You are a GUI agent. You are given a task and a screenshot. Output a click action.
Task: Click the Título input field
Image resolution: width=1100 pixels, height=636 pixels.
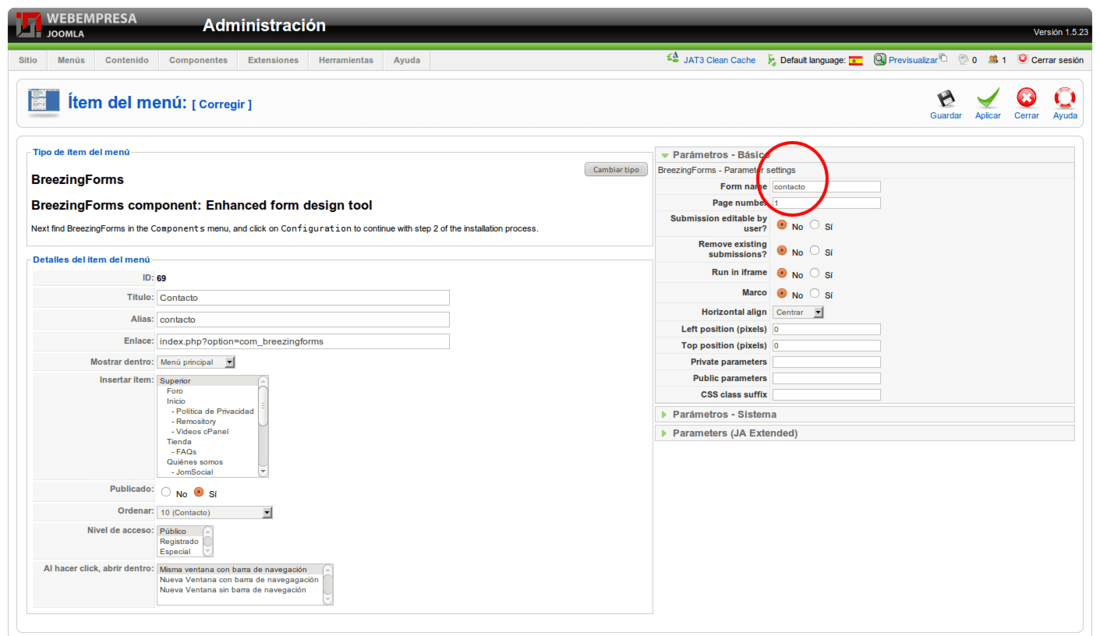click(303, 298)
